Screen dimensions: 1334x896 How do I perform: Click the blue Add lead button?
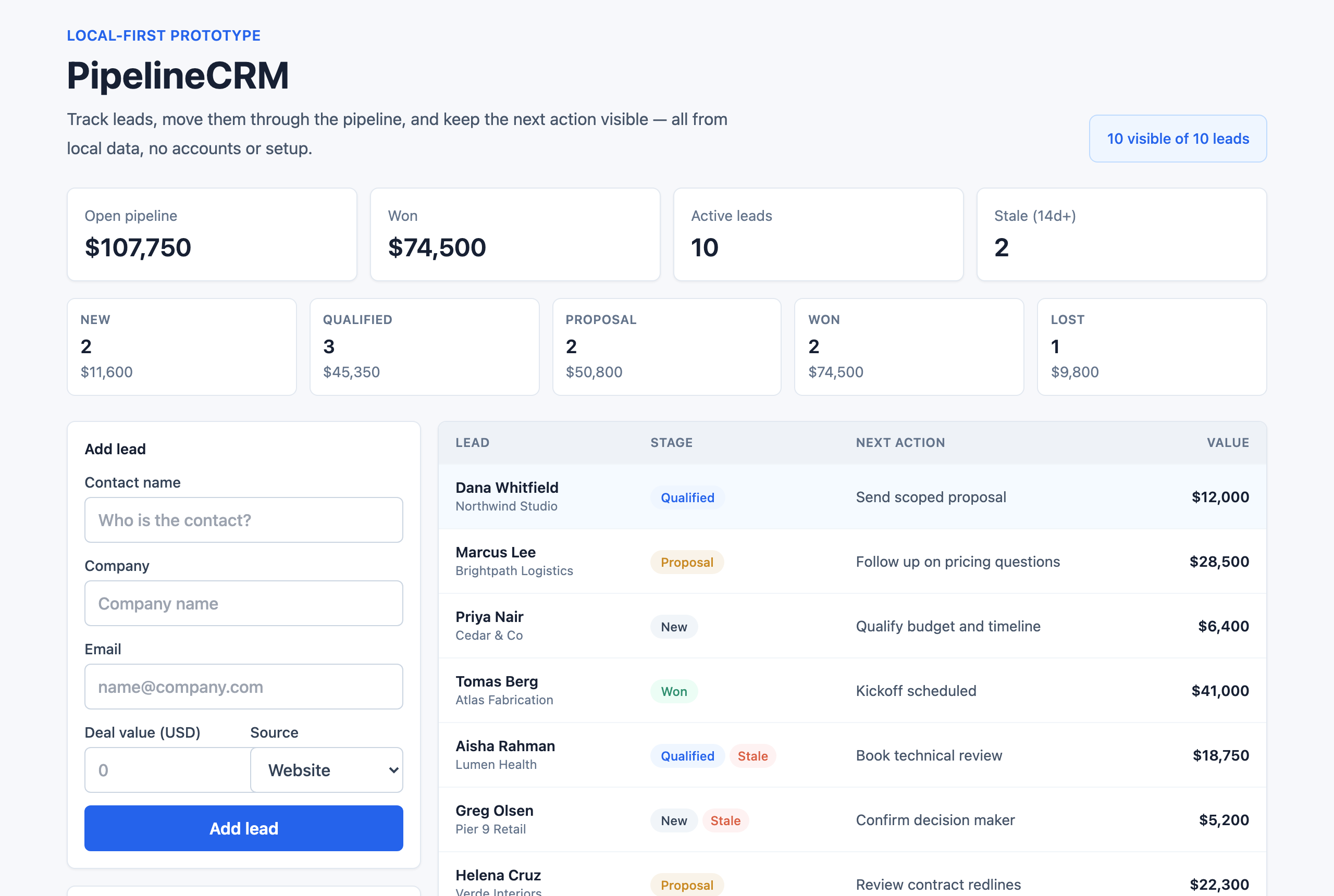point(243,829)
